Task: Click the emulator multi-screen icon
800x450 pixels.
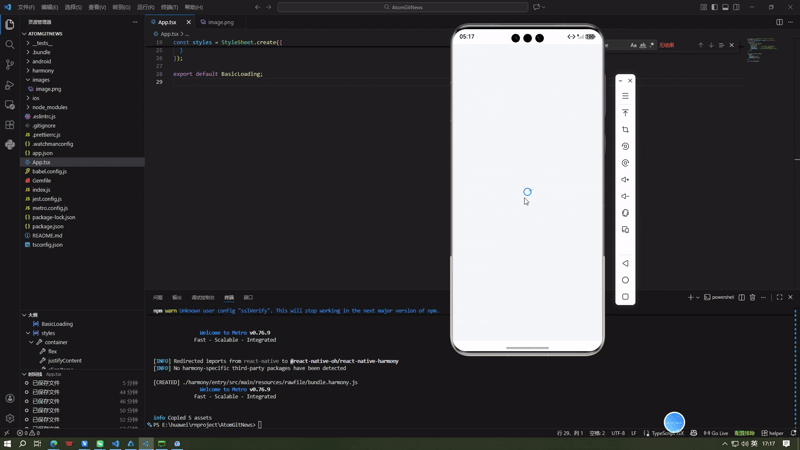Action: pyautogui.click(x=625, y=230)
